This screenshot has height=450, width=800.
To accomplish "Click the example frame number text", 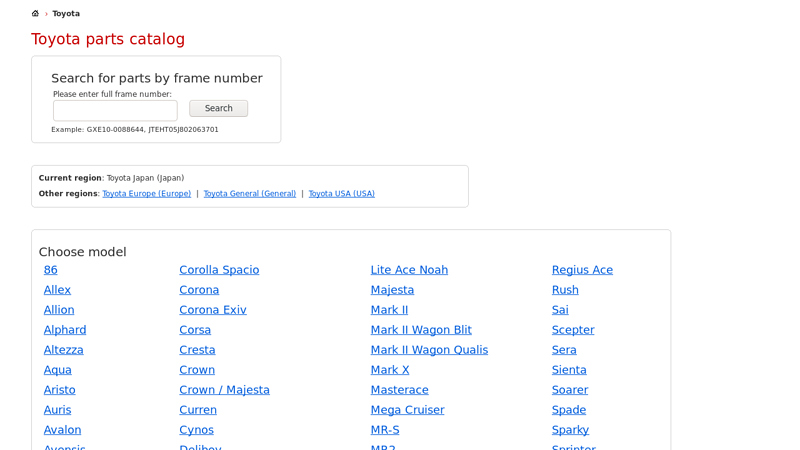I will (135, 130).
